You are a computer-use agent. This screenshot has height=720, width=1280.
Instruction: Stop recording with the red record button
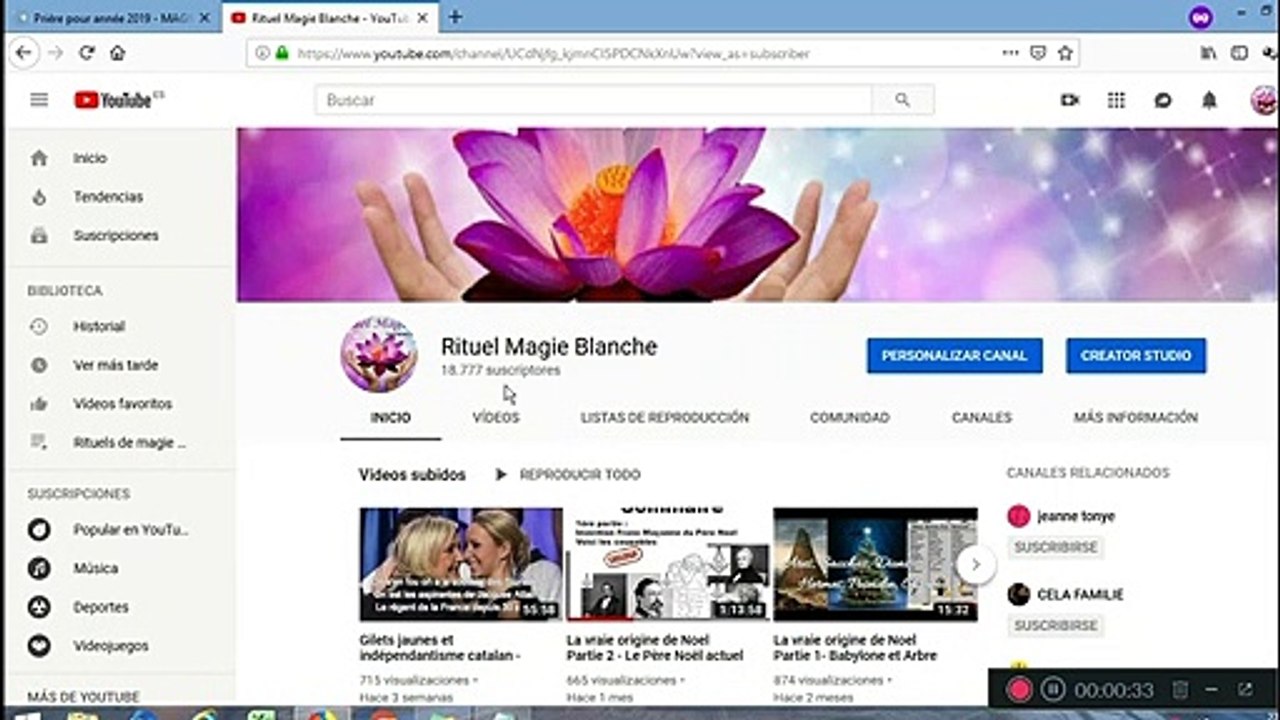(1019, 689)
